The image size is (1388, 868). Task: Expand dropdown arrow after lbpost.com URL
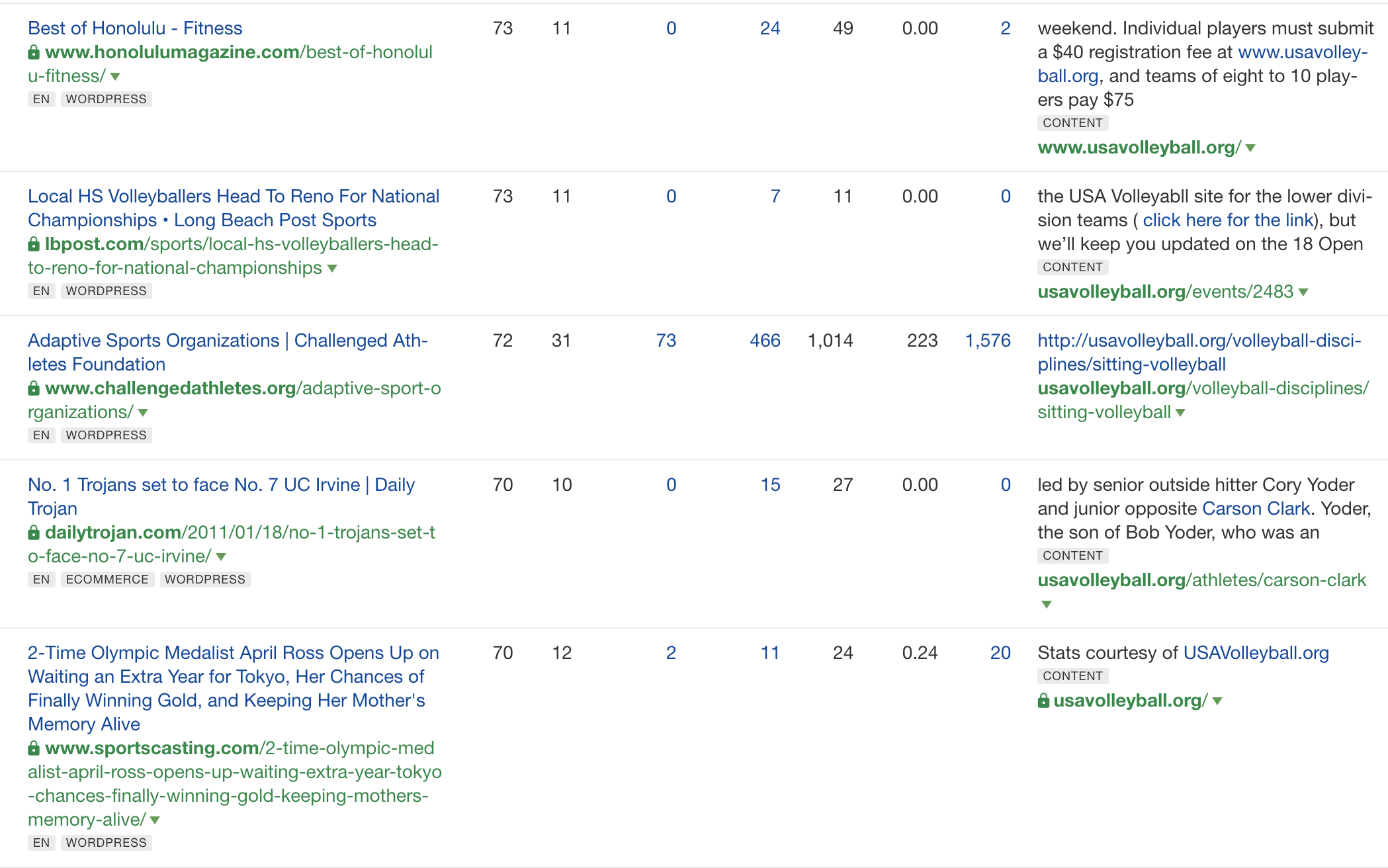click(x=332, y=269)
